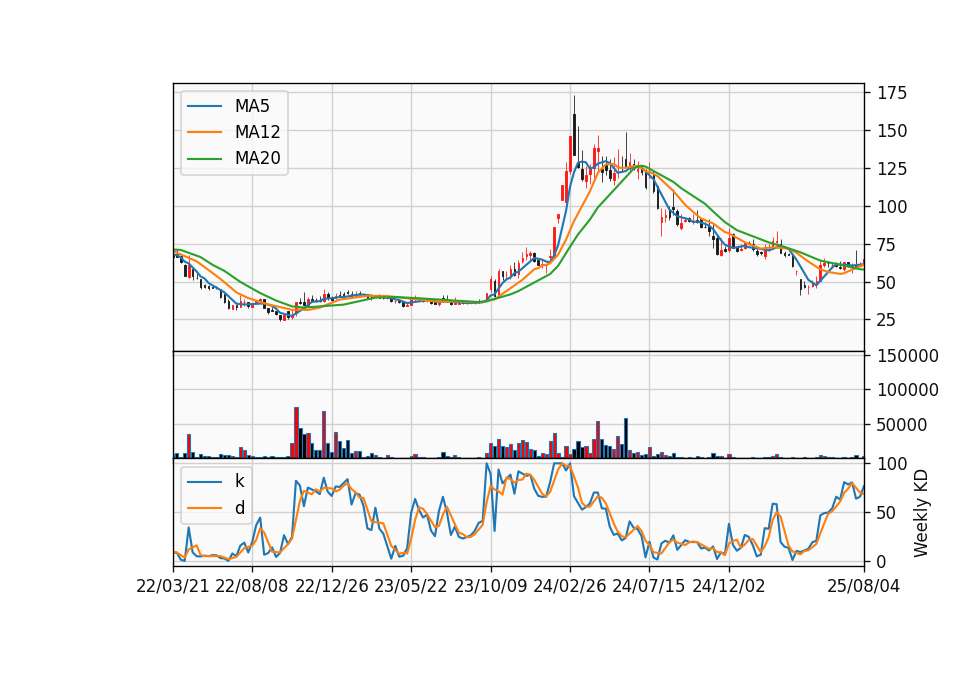960x690 pixels.
Task: Click the 125 price axis label
Action: pyautogui.click(x=892, y=169)
